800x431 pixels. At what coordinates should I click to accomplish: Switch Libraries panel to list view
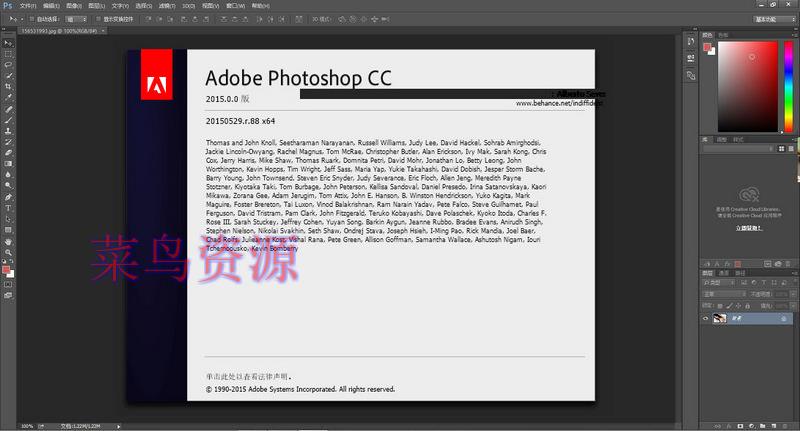click(x=791, y=148)
